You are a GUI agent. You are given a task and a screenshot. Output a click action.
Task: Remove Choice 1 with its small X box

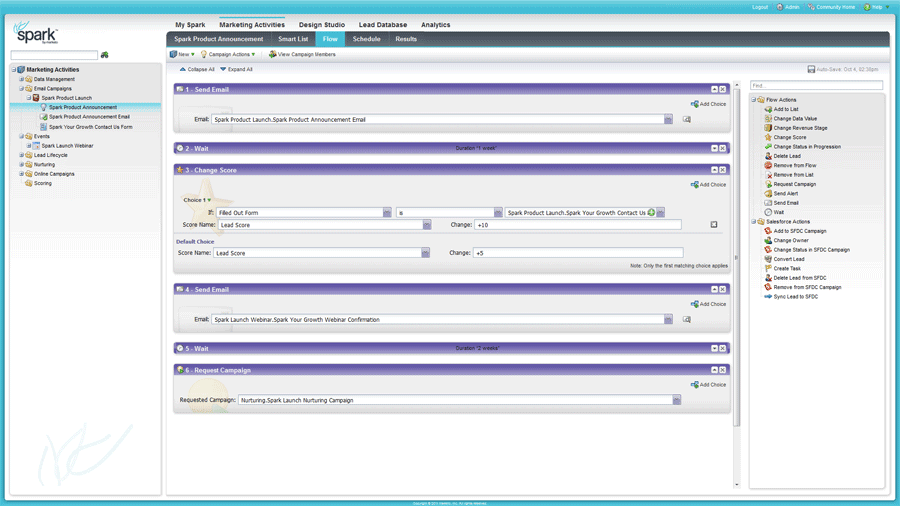click(714, 224)
